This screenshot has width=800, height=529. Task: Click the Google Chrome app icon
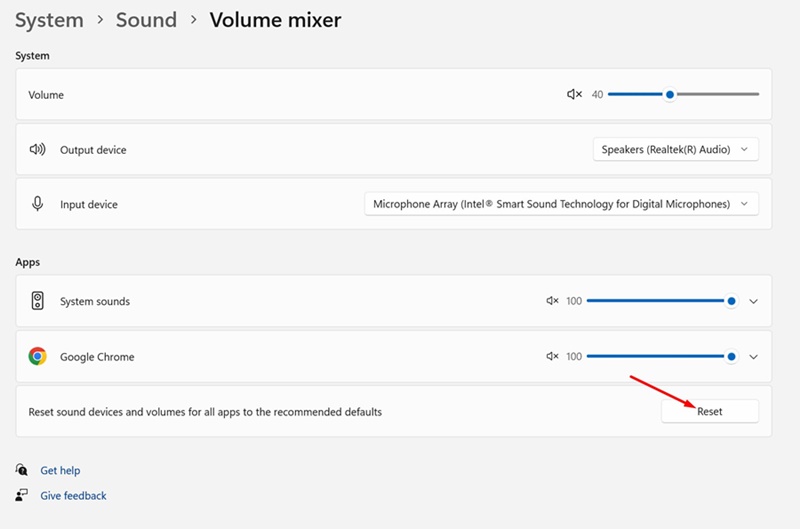tap(38, 356)
